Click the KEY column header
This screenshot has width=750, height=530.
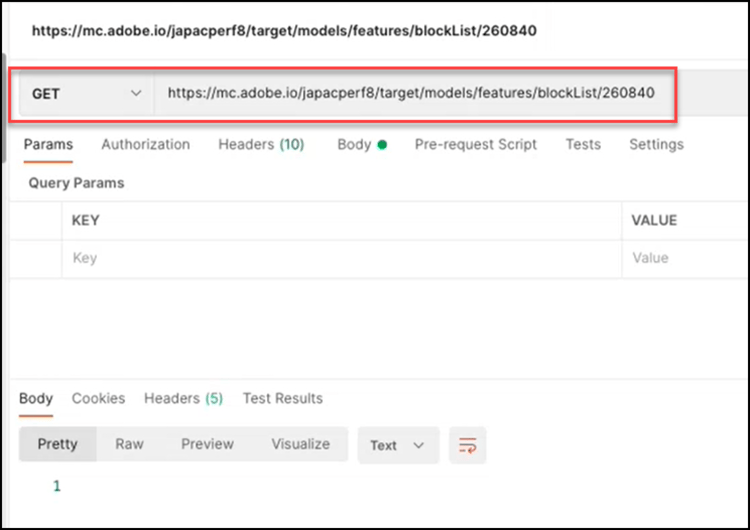click(86, 221)
